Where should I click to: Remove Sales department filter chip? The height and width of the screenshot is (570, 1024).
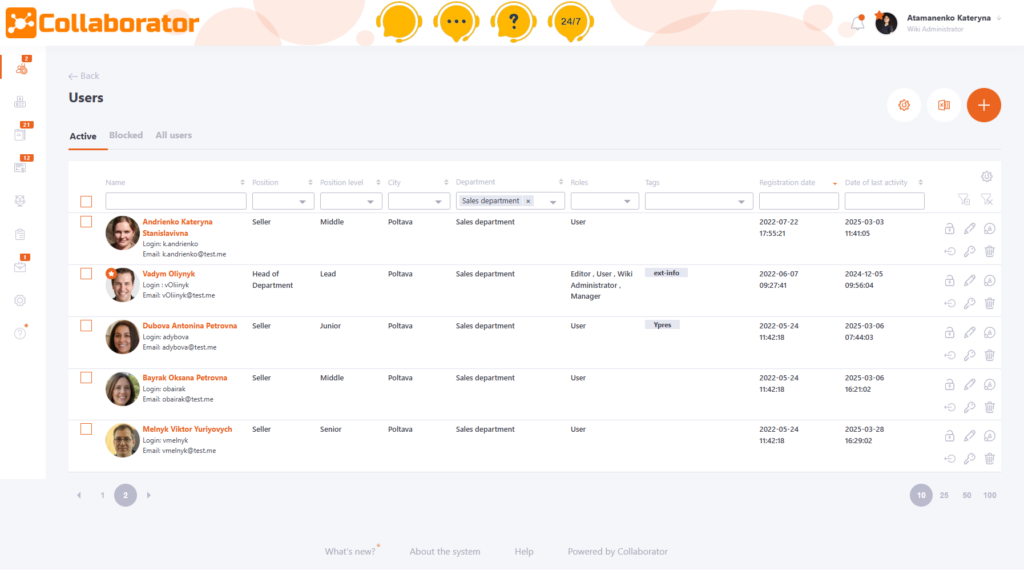point(528,201)
